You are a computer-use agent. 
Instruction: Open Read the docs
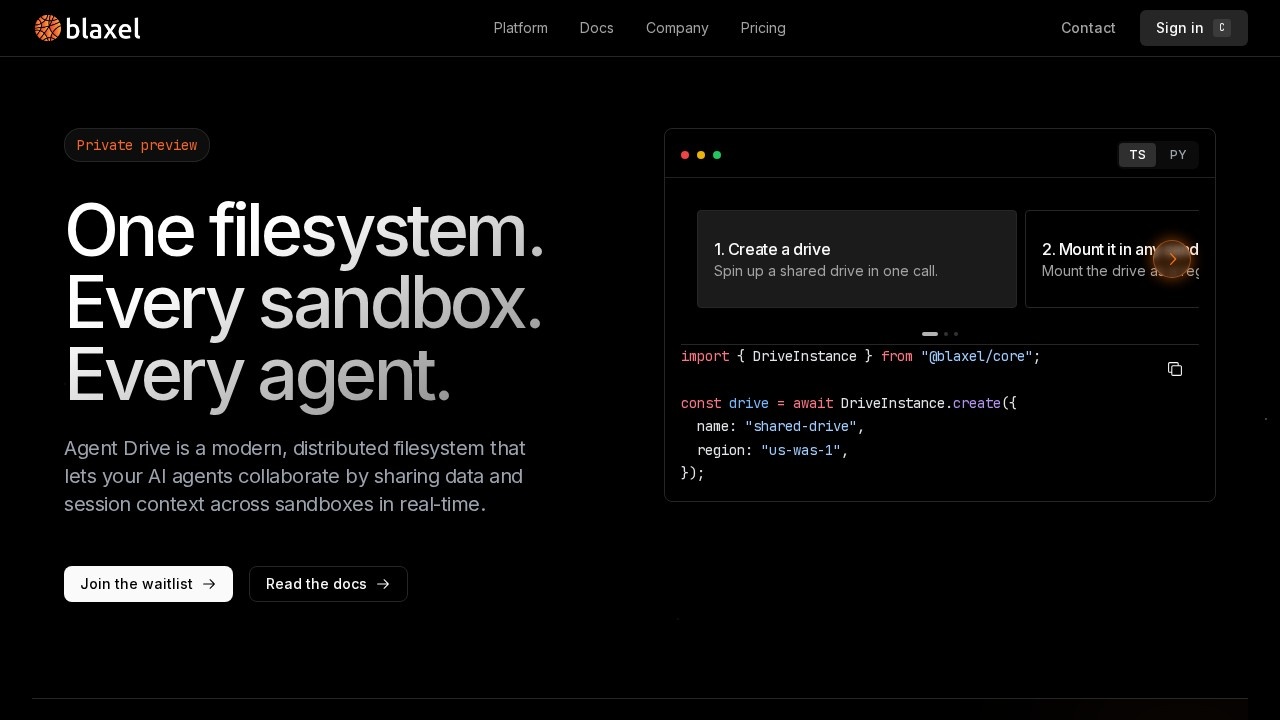click(x=328, y=584)
